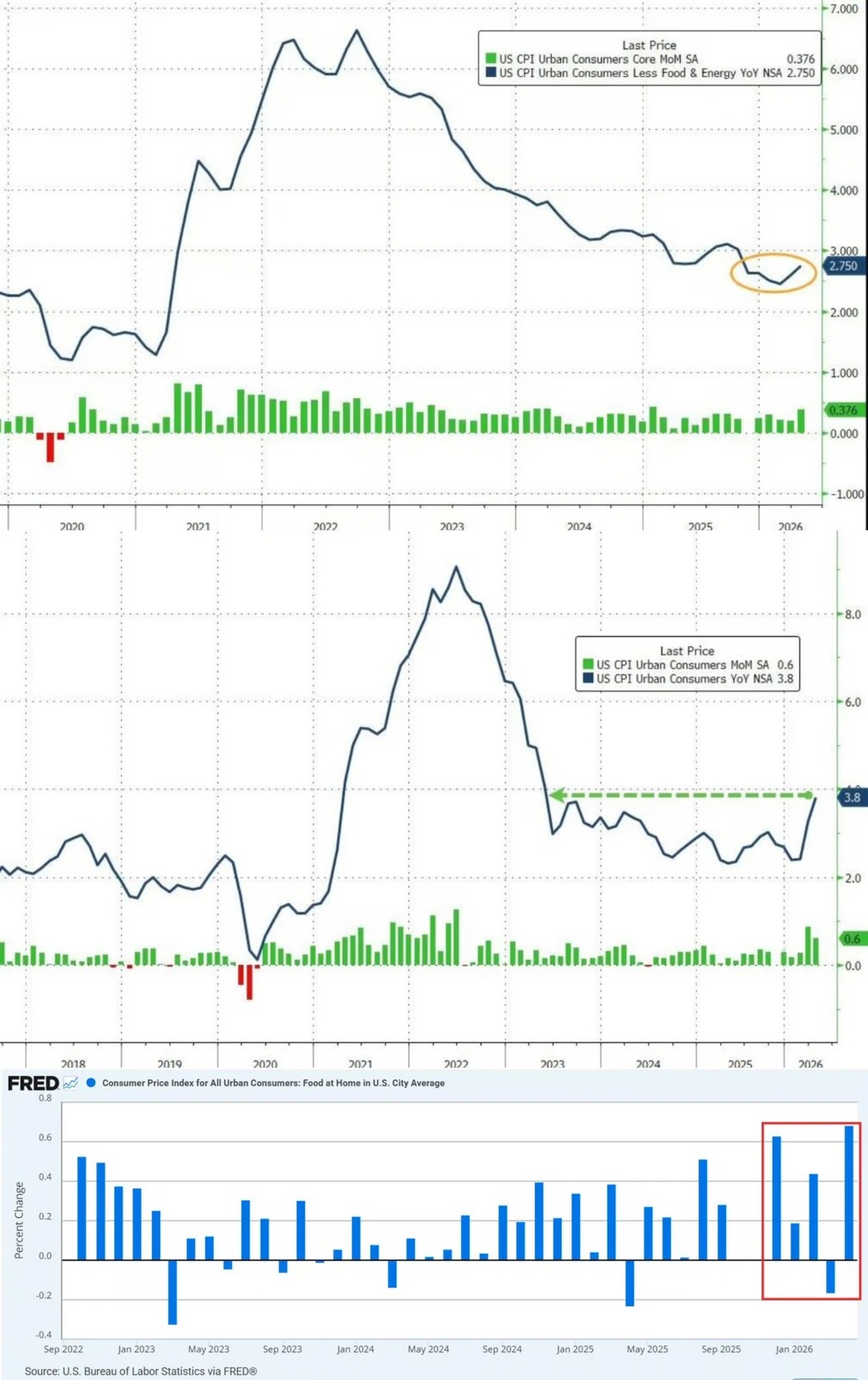
Task: Click the Sep 2022 x-axis label
Action: [63, 1349]
